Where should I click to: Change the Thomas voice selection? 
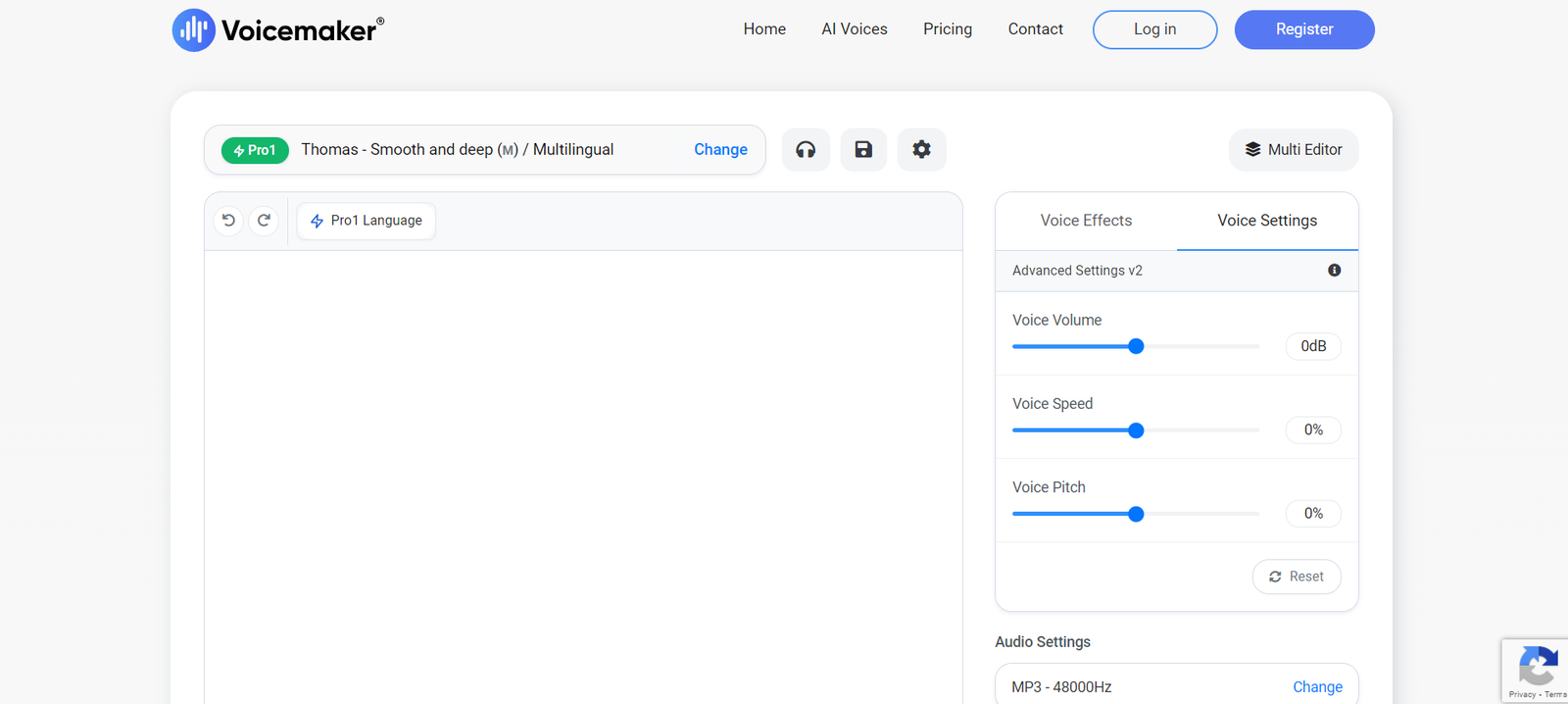point(720,150)
